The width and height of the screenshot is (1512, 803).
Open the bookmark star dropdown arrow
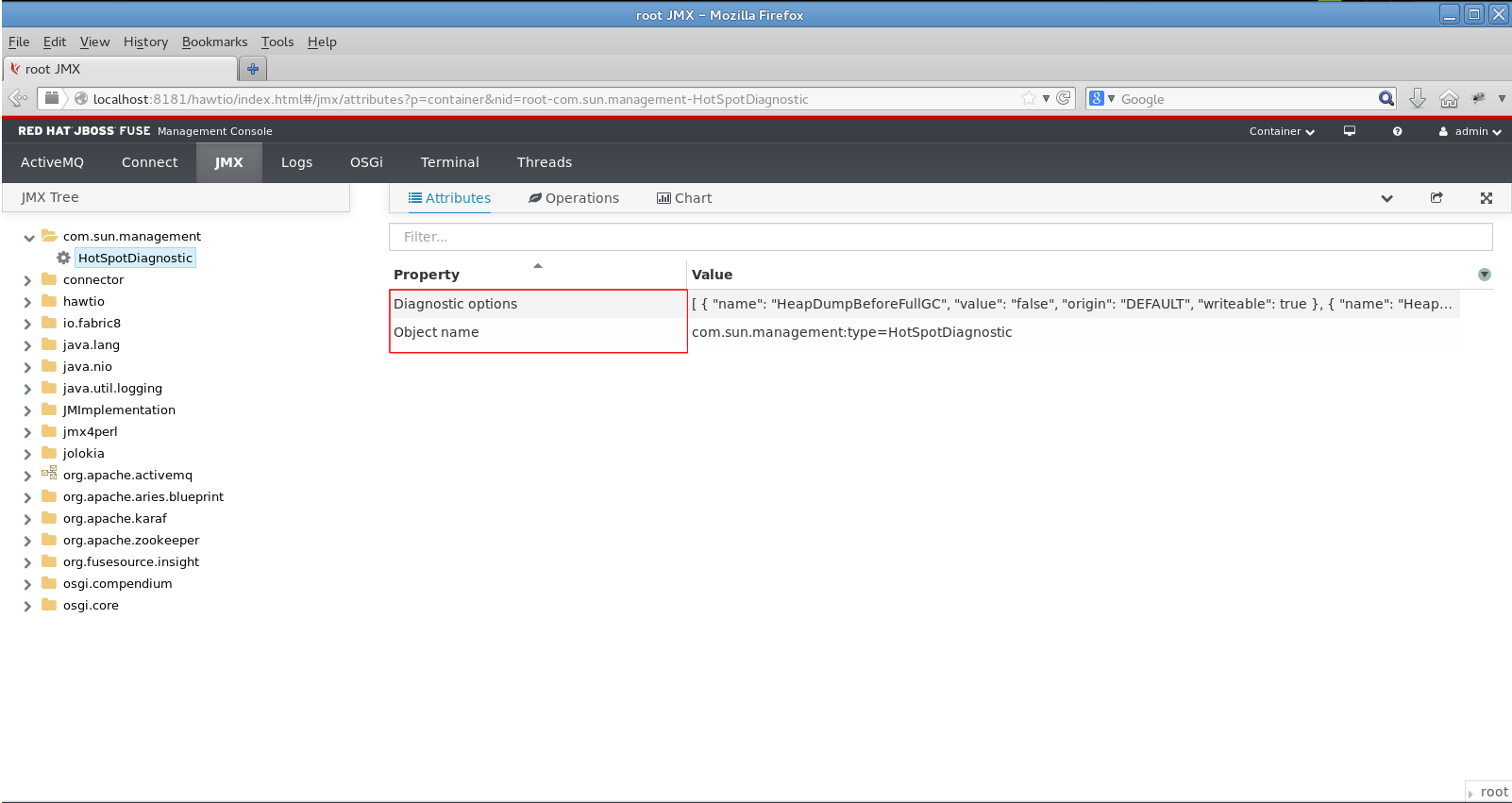point(1046,98)
